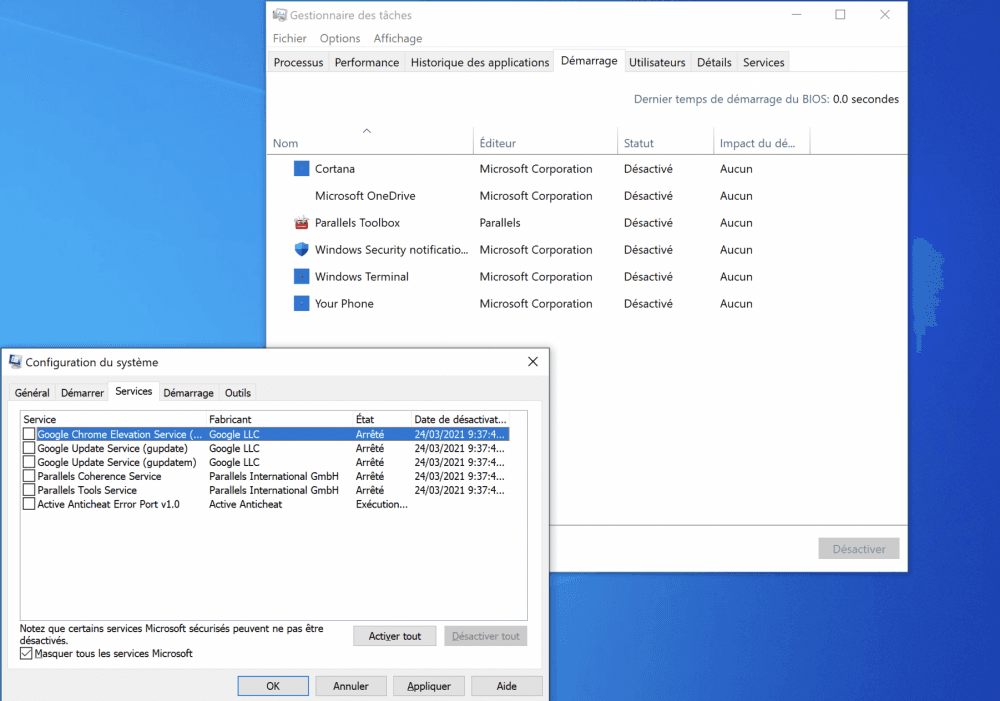Switch to the Performance tab
Screen dimensions: 1000x701
pos(367,62)
